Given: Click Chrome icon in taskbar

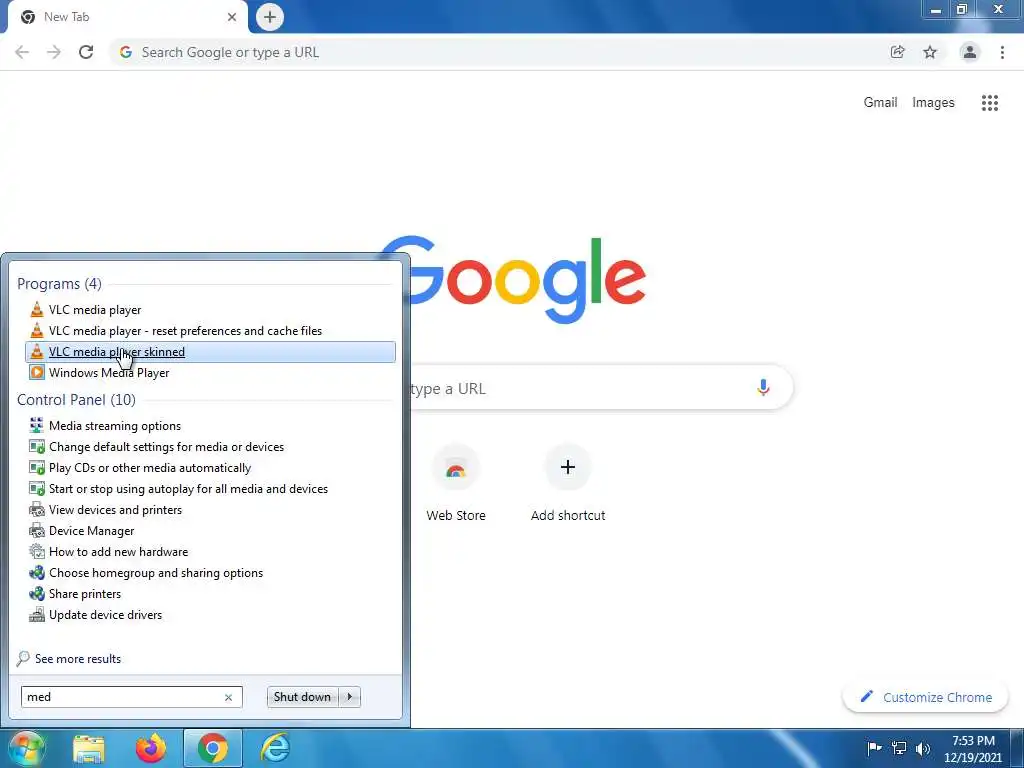Looking at the screenshot, I should 213,748.
